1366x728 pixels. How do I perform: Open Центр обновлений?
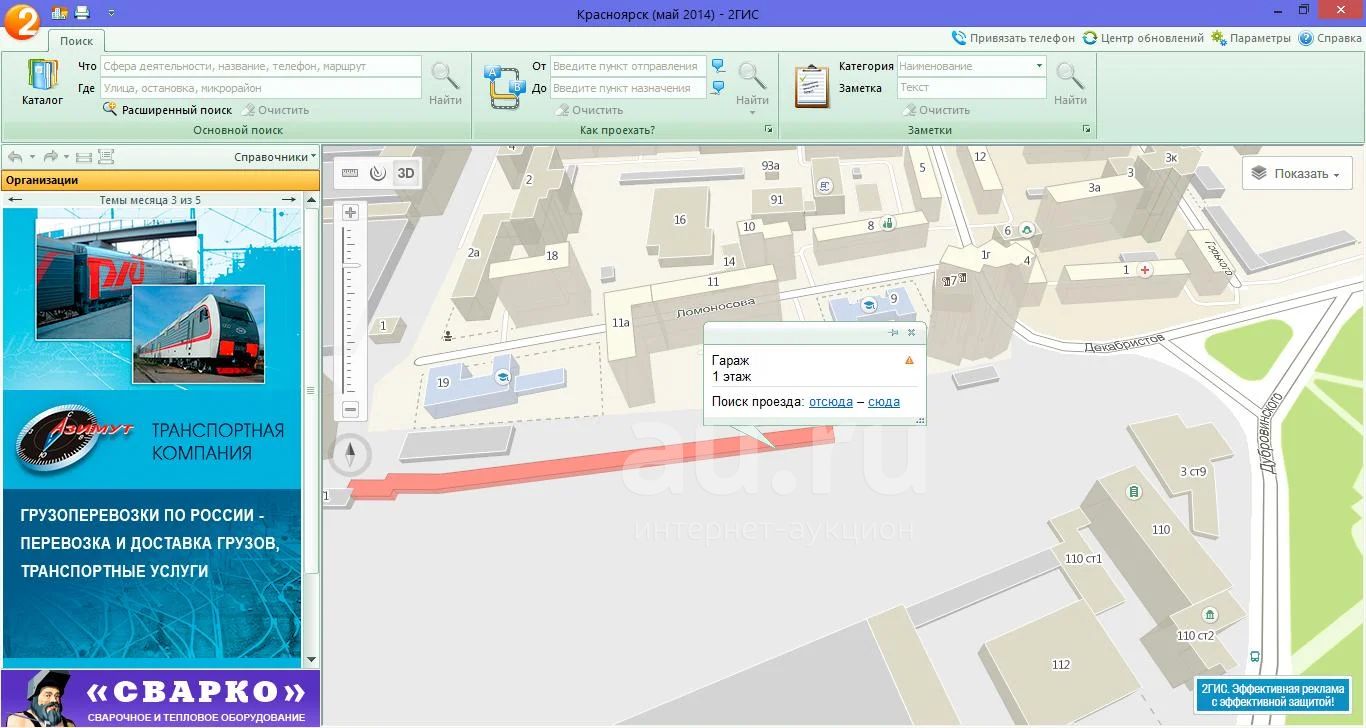pos(1143,38)
